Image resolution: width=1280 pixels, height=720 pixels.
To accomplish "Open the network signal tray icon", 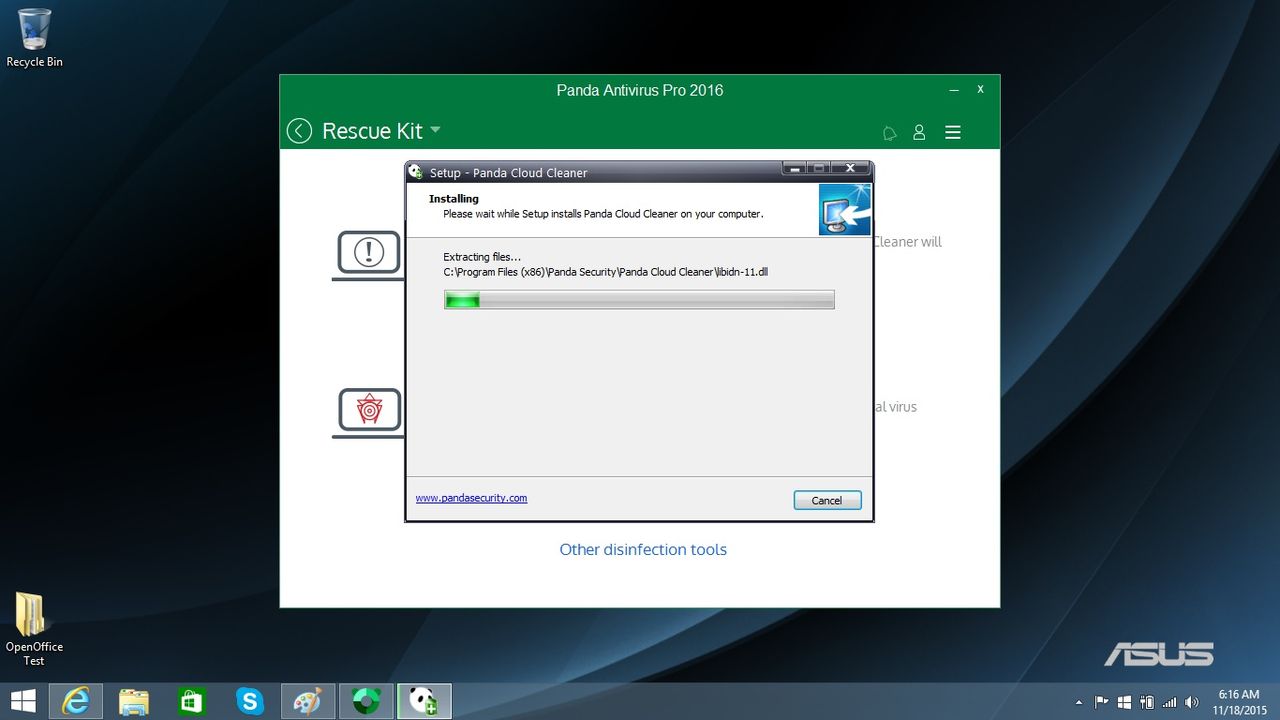I will pos(1169,702).
